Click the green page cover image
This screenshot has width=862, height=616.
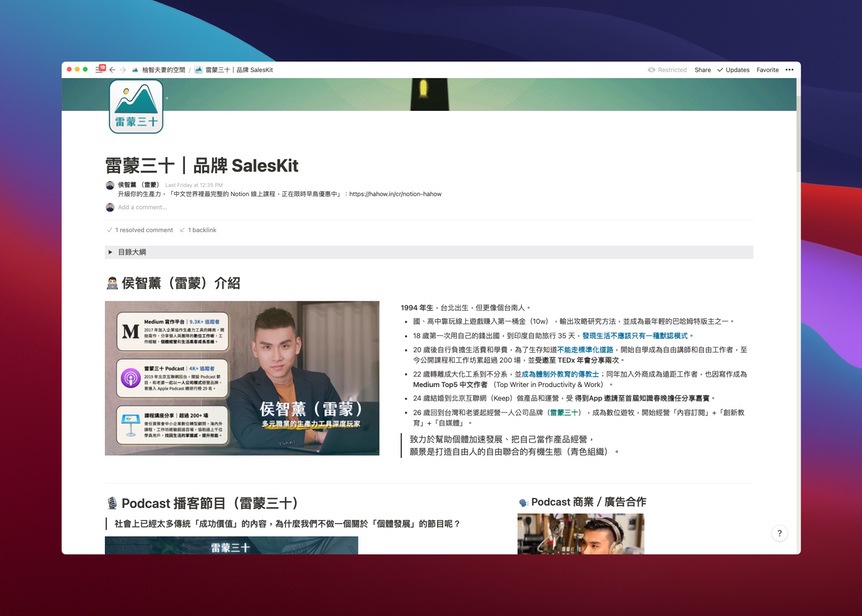click(x=429, y=95)
